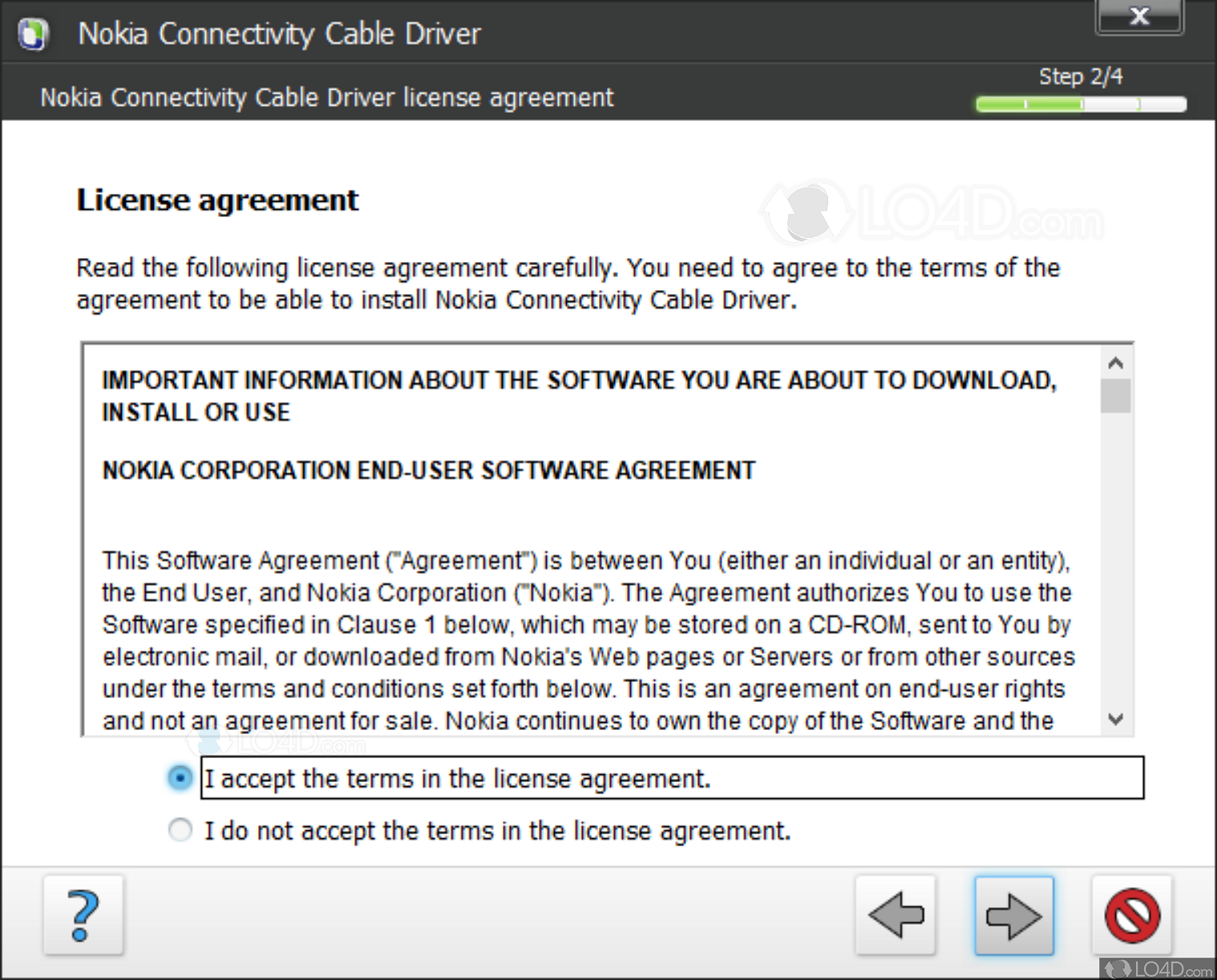This screenshot has height=980, width=1217.
Task: Click the "This Software Agreement" paragraph in the license box
Action: tap(588, 640)
